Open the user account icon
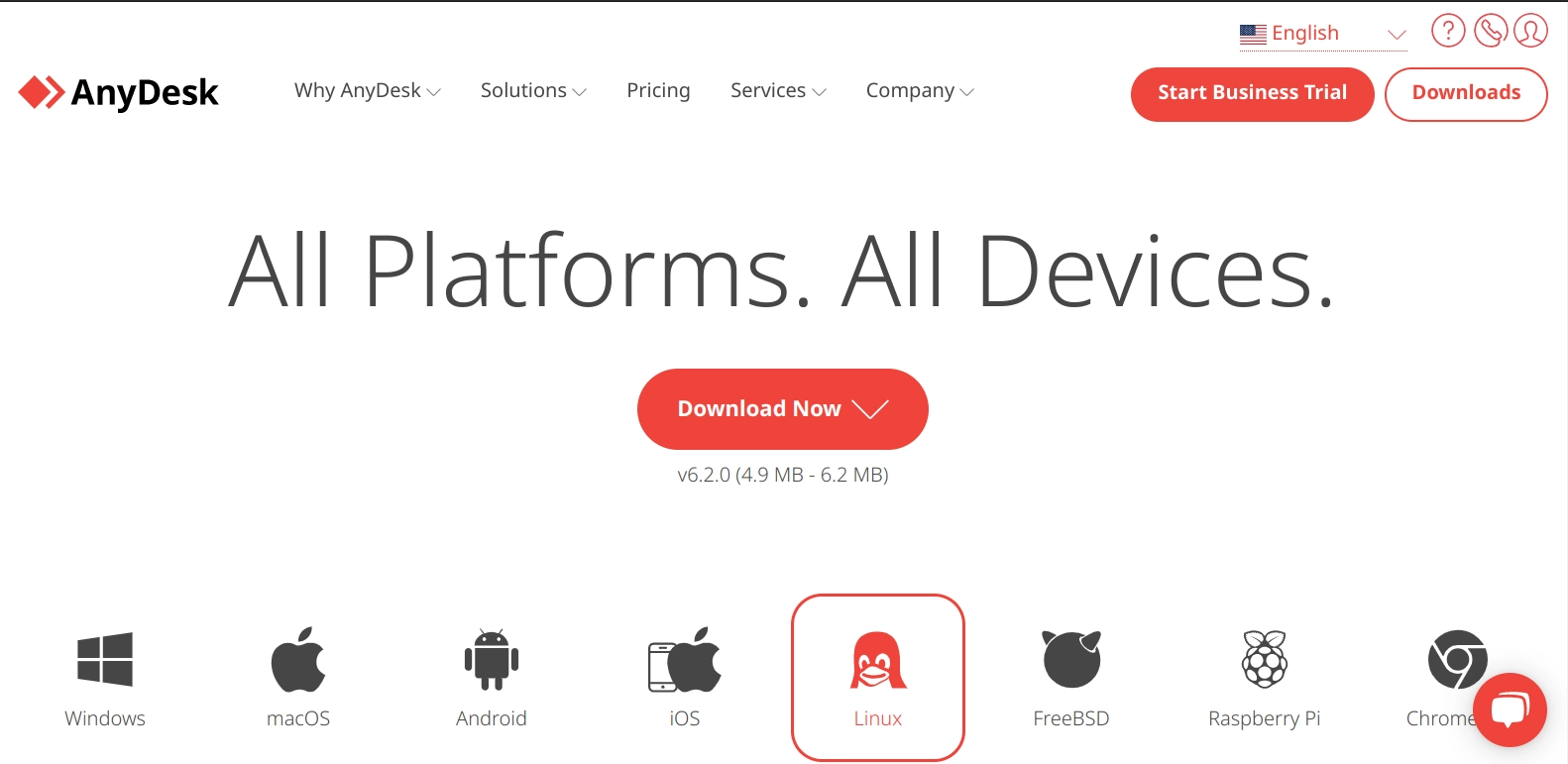 tap(1530, 31)
